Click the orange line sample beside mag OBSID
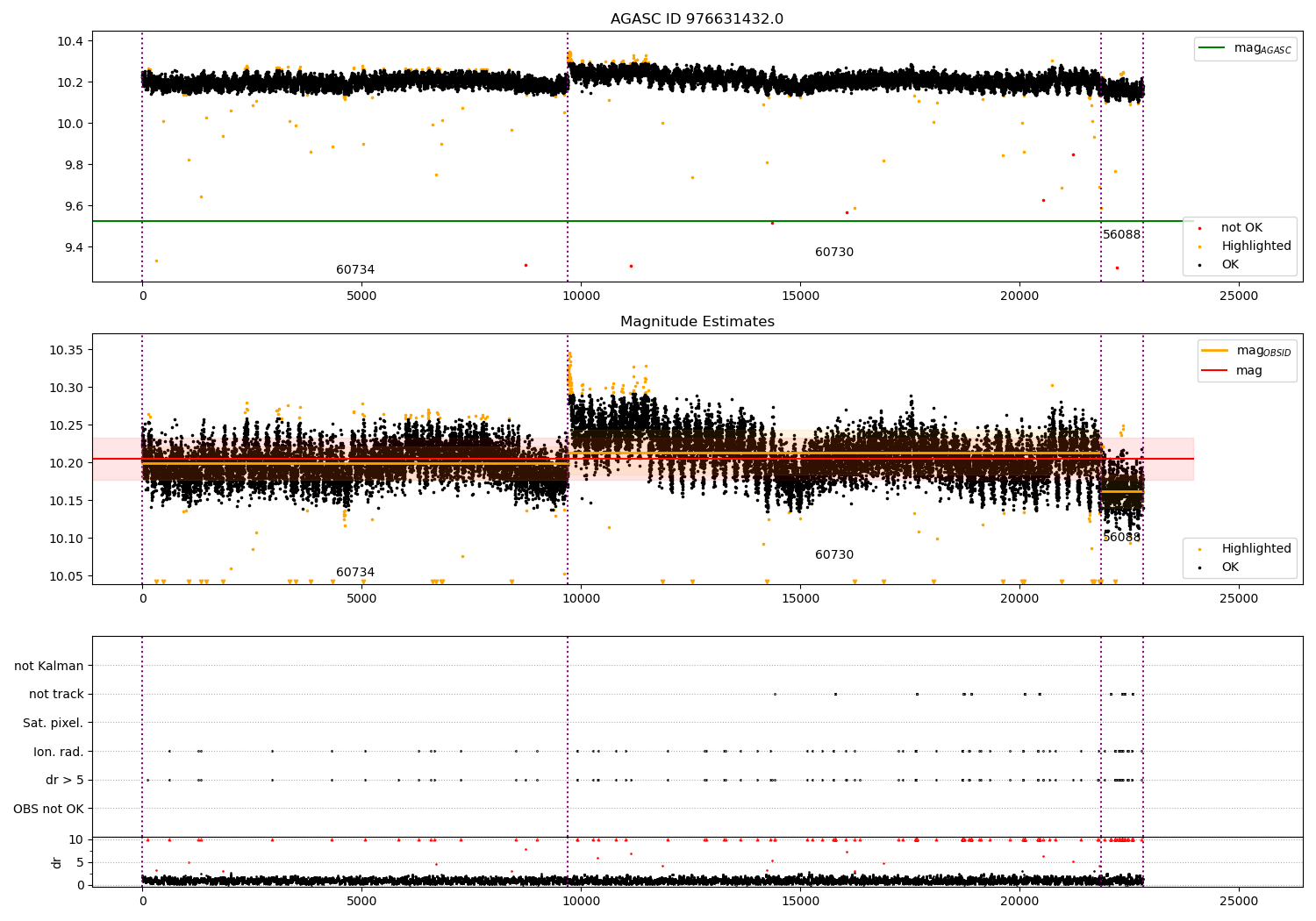The image size is (1316, 921). (x=1214, y=351)
